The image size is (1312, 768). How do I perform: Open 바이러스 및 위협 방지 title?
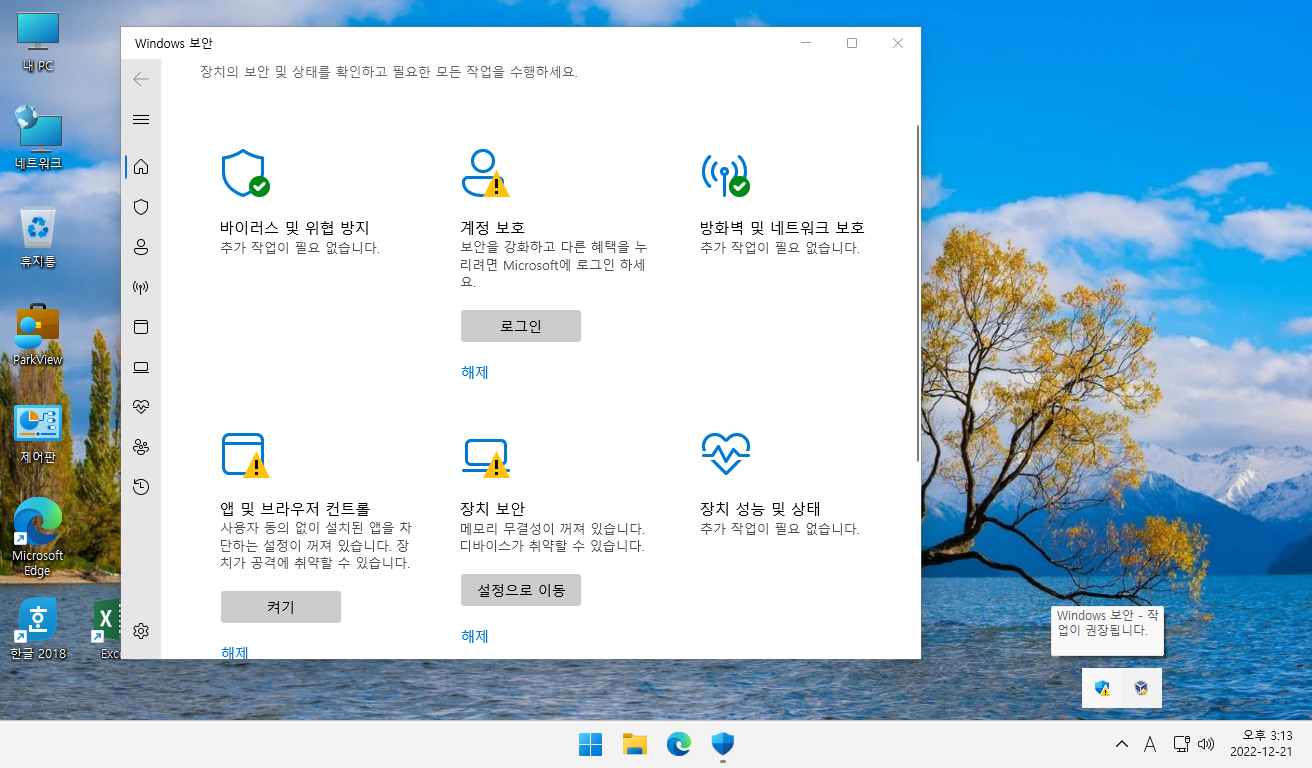click(x=295, y=227)
